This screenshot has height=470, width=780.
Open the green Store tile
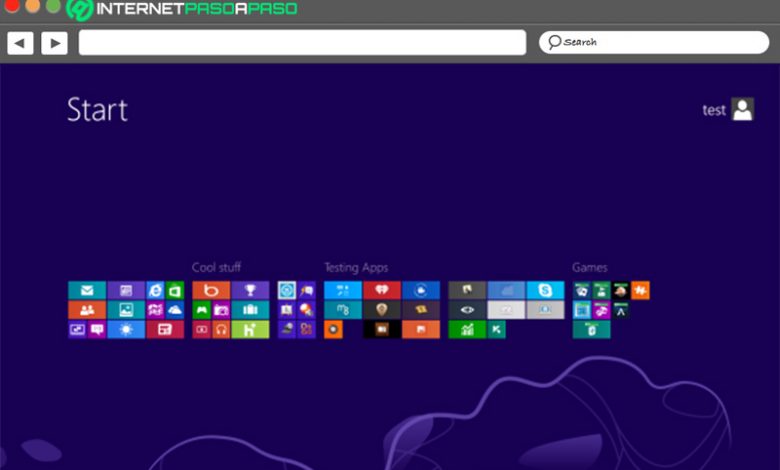click(175, 290)
